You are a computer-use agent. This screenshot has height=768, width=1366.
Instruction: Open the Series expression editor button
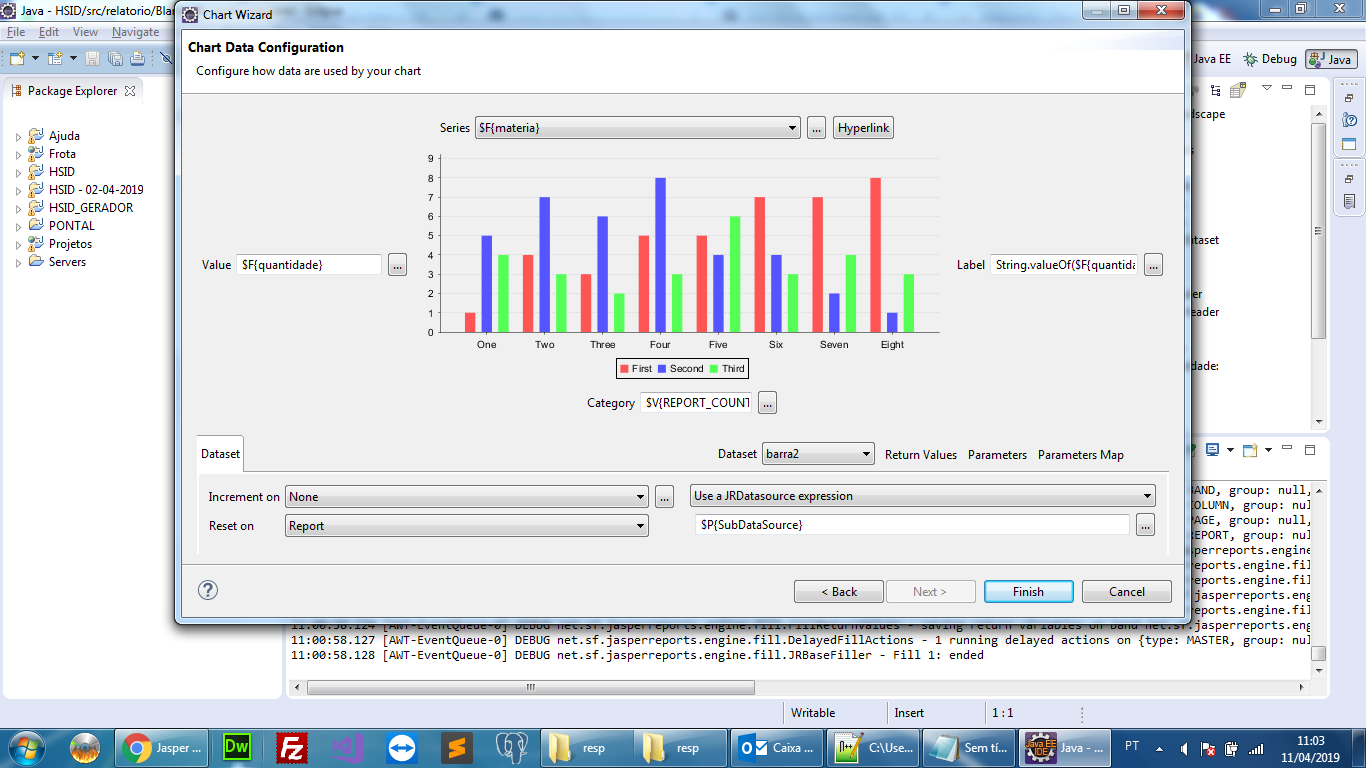(816, 128)
